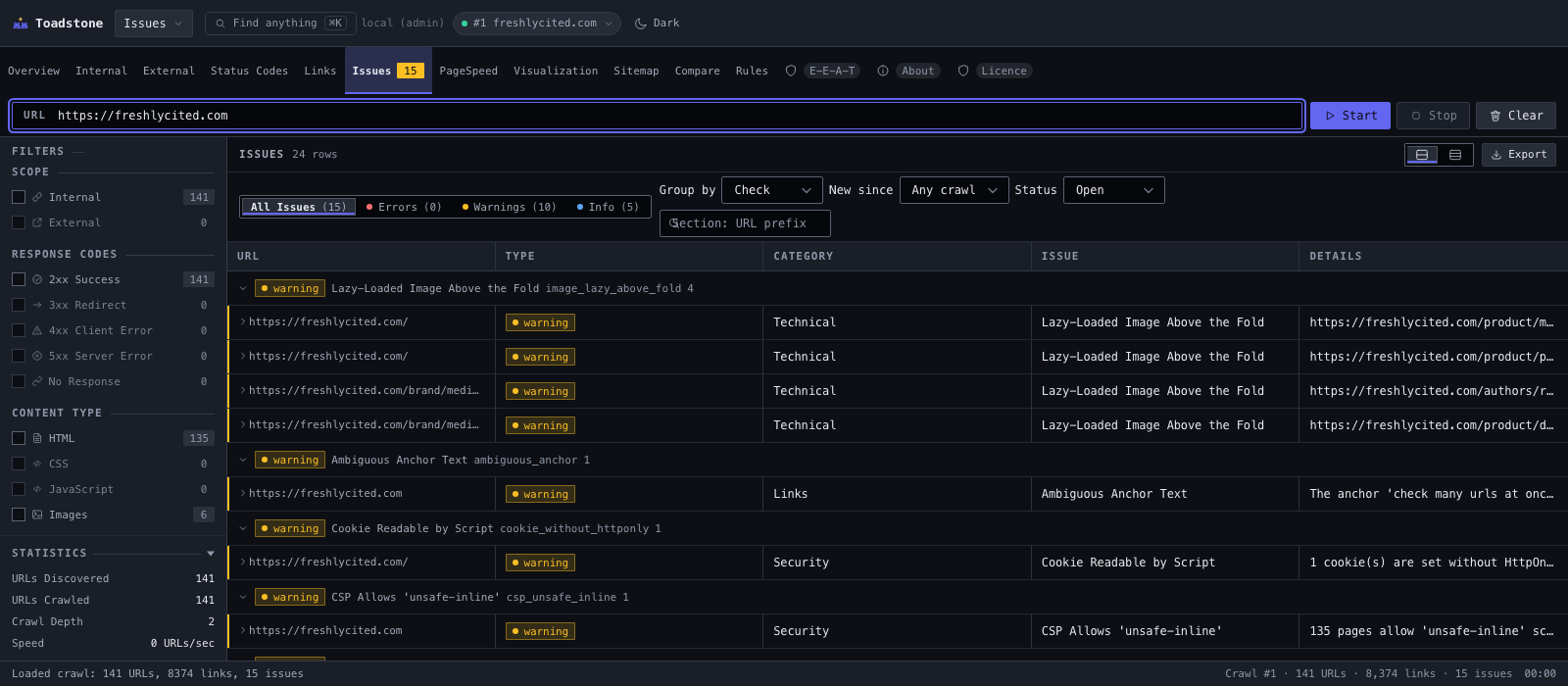Screen dimensions: 1568x686
Task: Click the picture icon next to Images
Action: coord(37,514)
